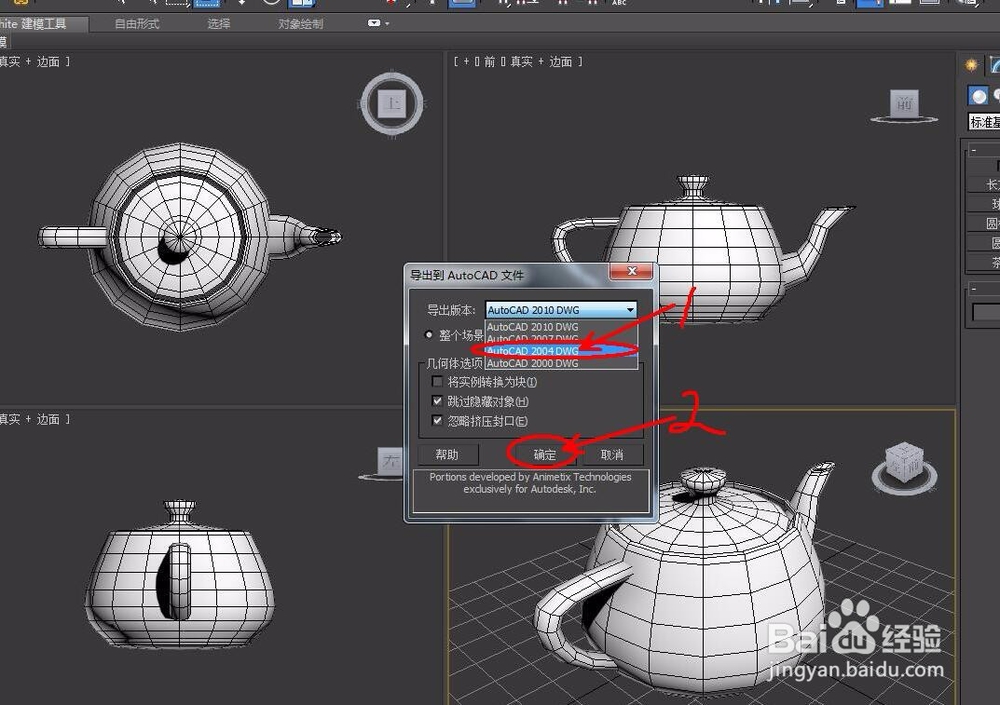Choose AutoCAD 2000 DWG from the version list

coord(561,363)
